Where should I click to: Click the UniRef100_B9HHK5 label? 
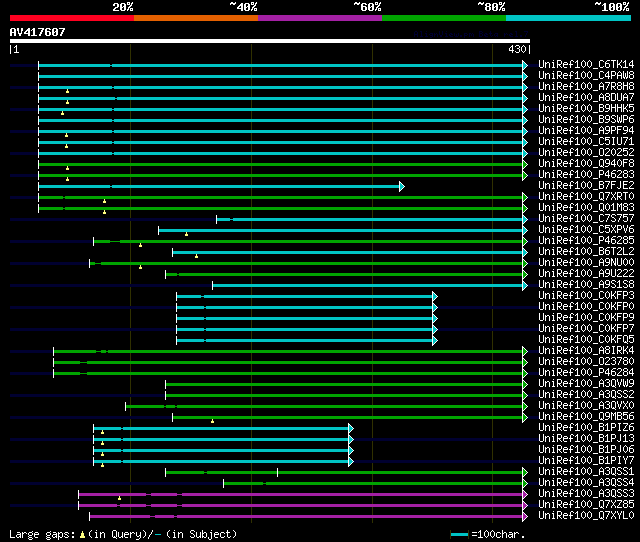pos(586,109)
